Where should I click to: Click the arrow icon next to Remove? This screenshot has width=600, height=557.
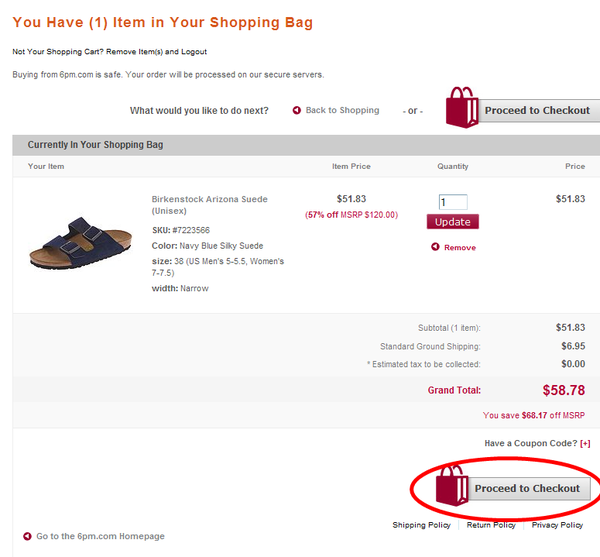[435, 247]
